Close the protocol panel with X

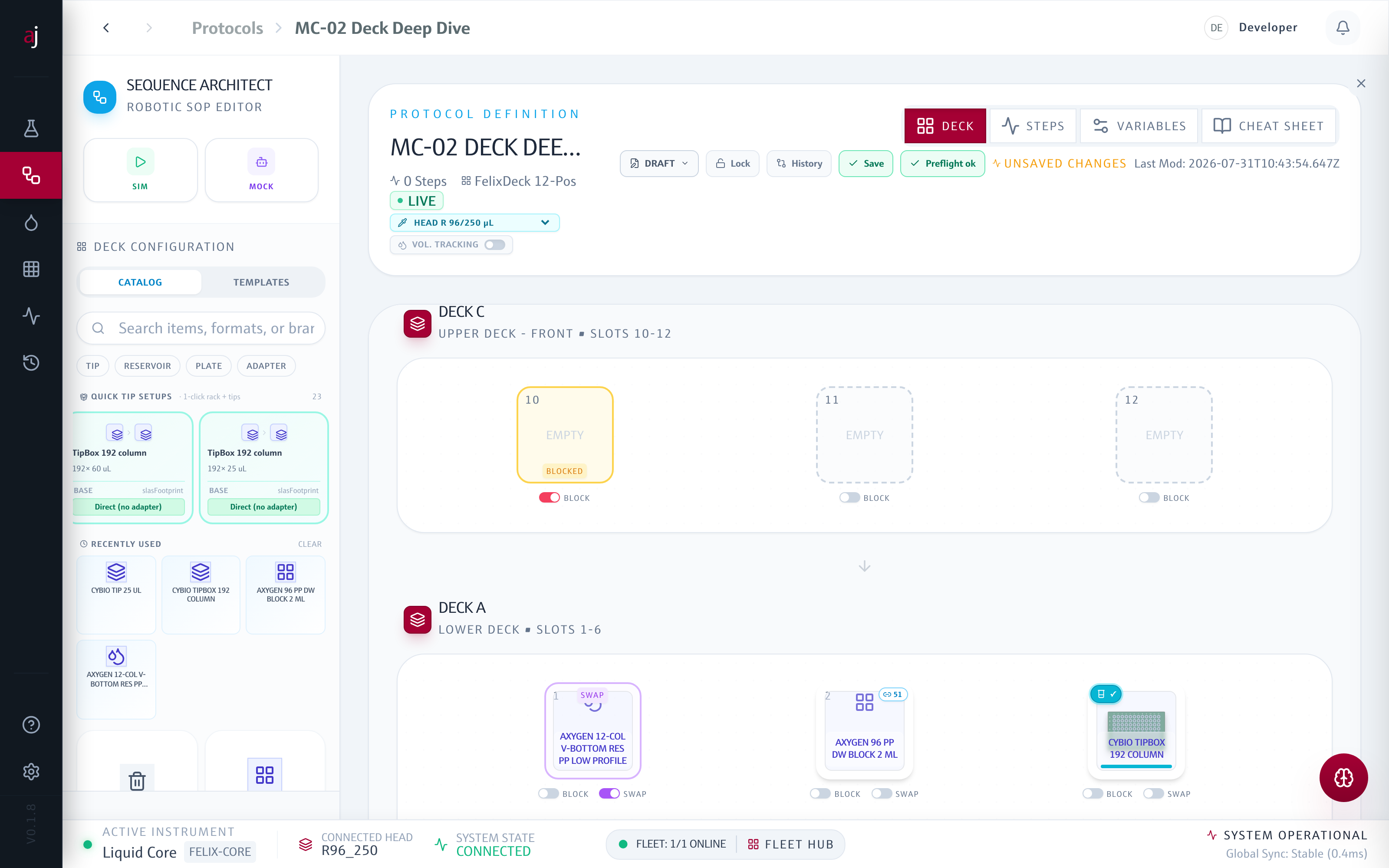1361,83
